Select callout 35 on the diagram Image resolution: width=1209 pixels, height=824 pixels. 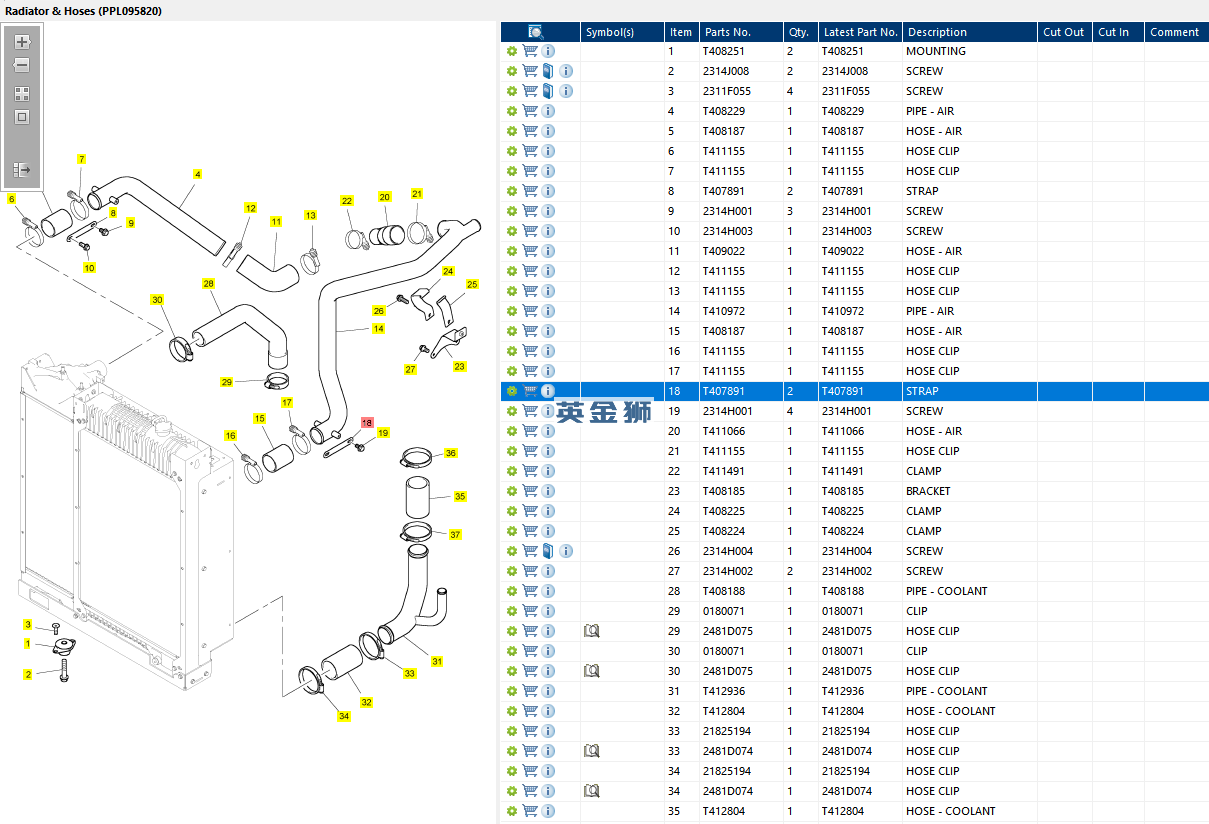pyautogui.click(x=460, y=496)
